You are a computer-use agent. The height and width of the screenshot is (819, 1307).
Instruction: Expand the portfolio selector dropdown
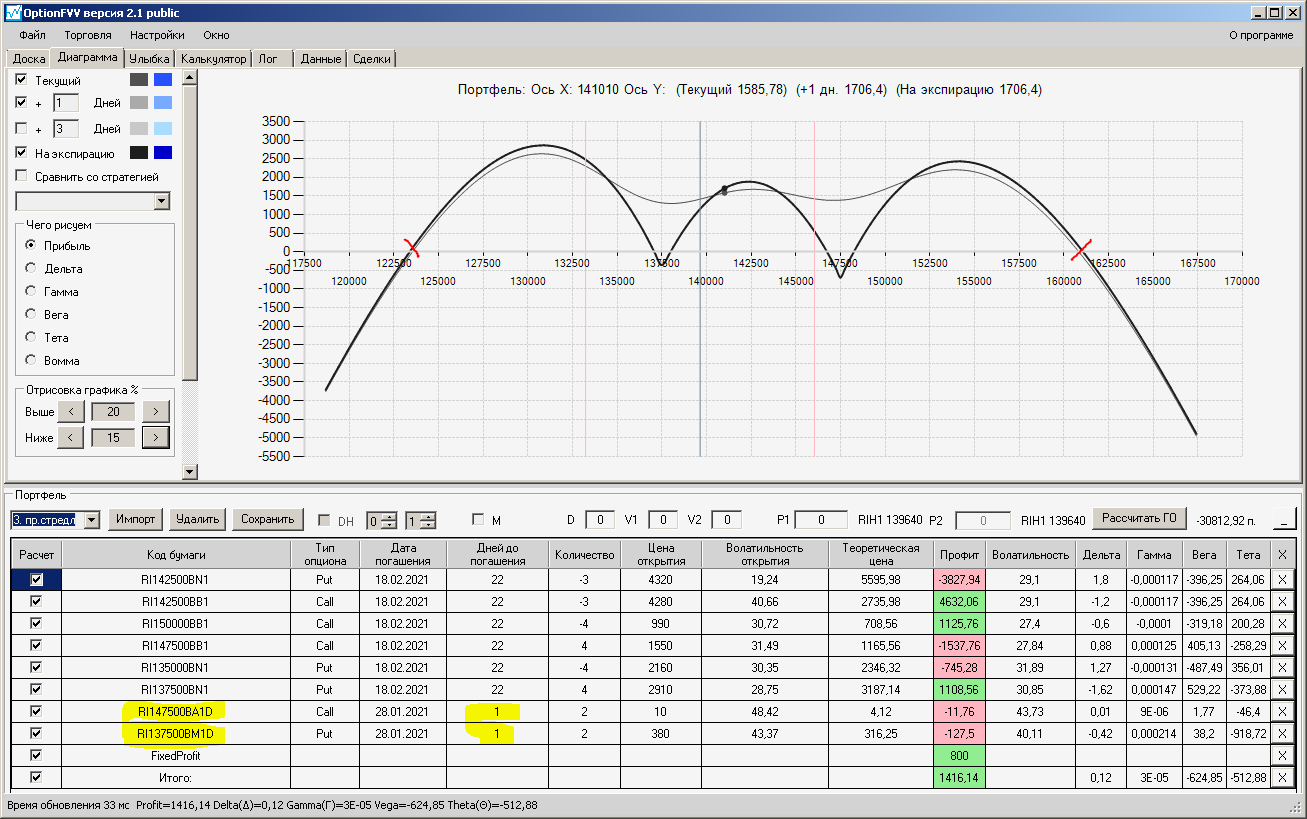tap(91, 520)
